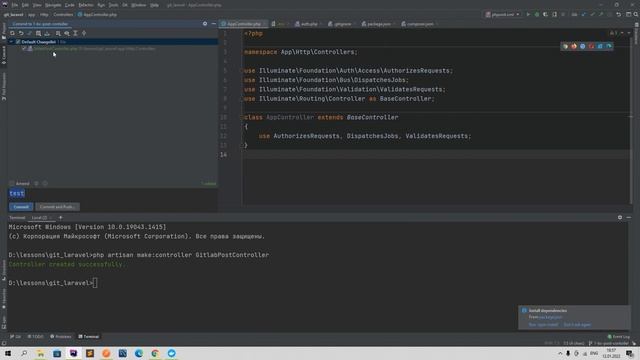Toggle the Default Changelist checkbox
Screen dimensions: 640x360
tap(18, 42)
